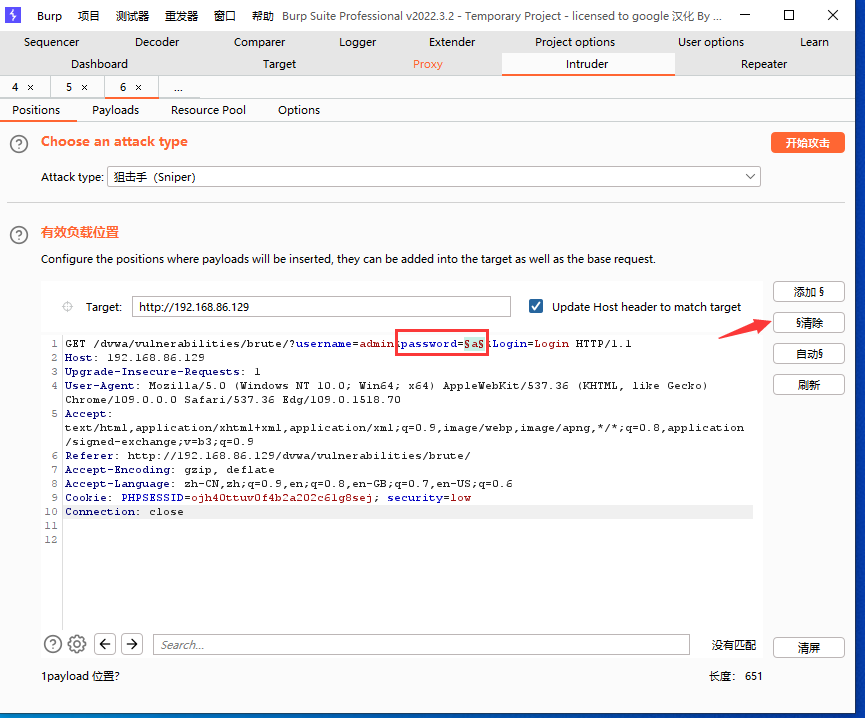The width and height of the screenshot is (865, 718).
Task: Click the 清屏 clear button
Action: click(808, 647)
